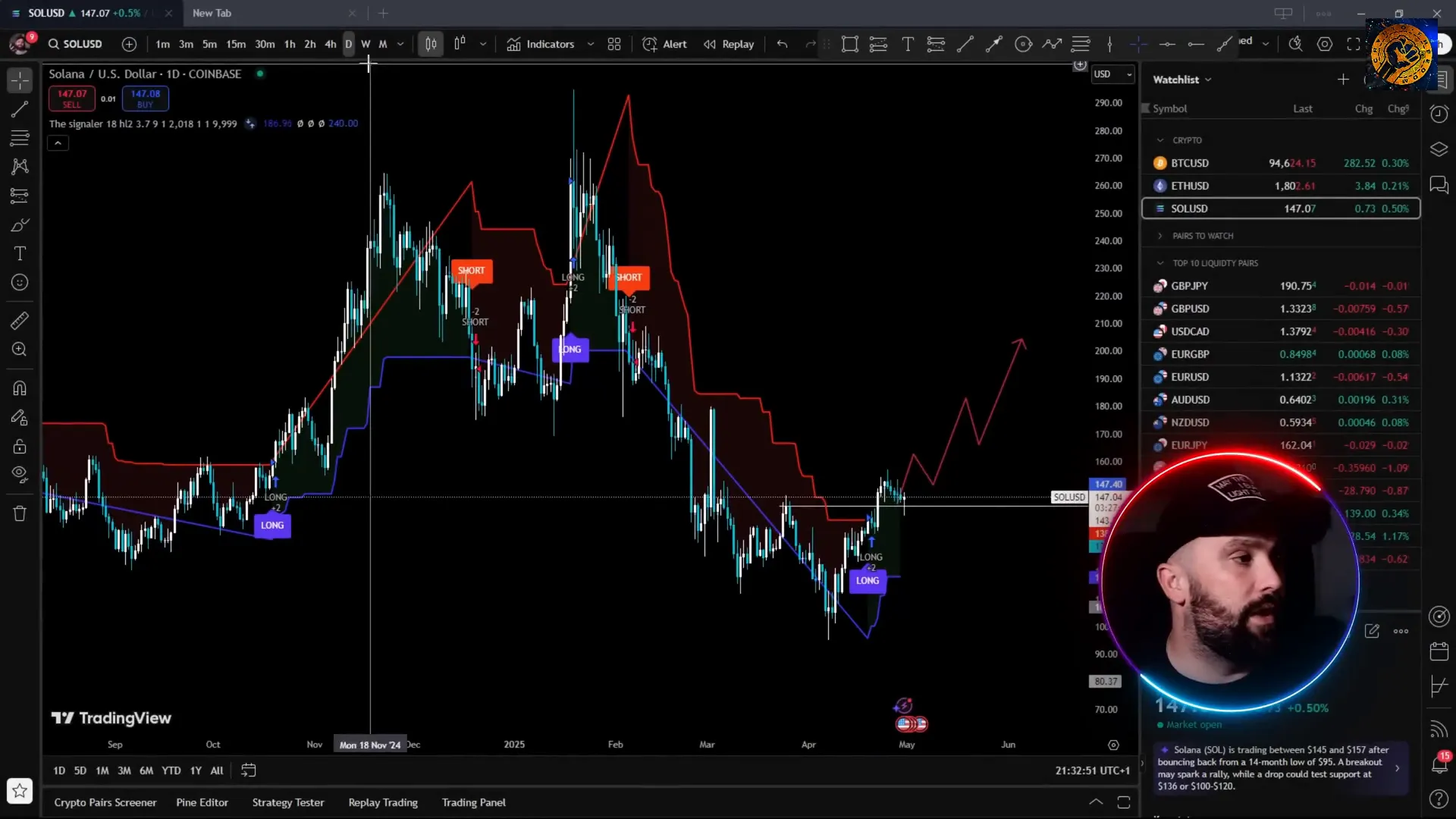Open the forecasting and measurement tools
The image size is (1456, 819).
coord(20,196)
